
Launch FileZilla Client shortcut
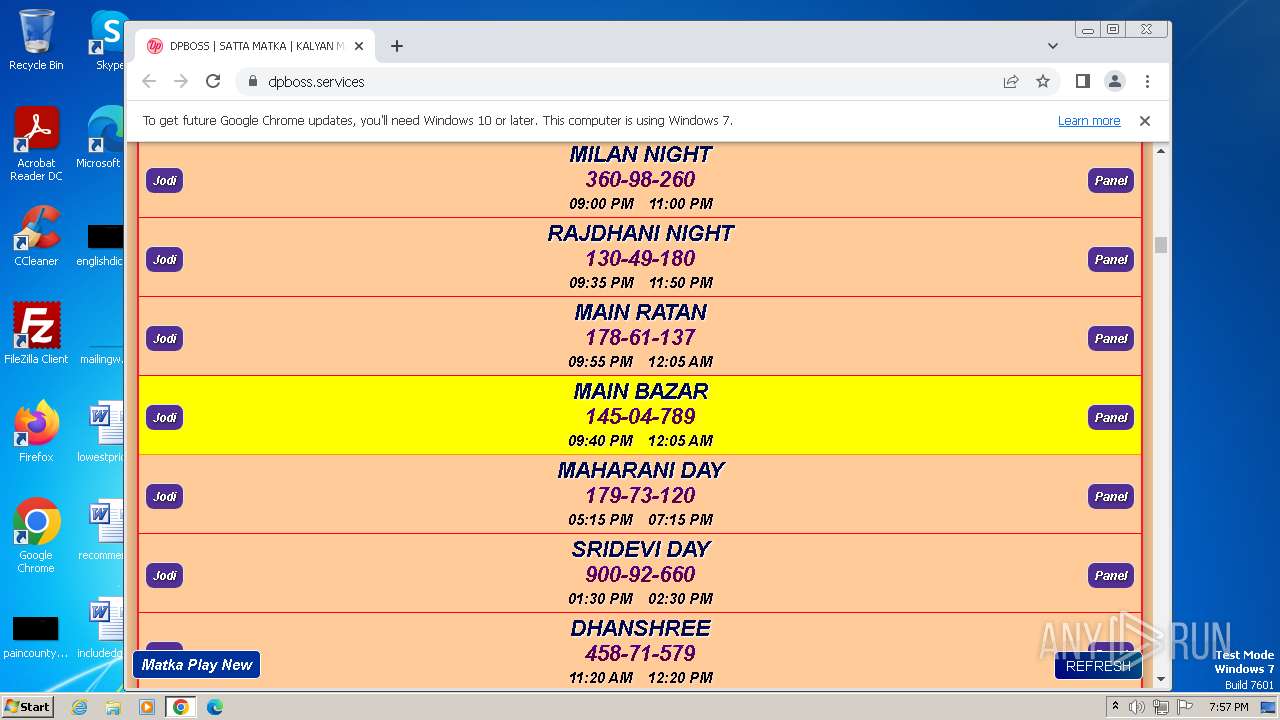point(36,334)
